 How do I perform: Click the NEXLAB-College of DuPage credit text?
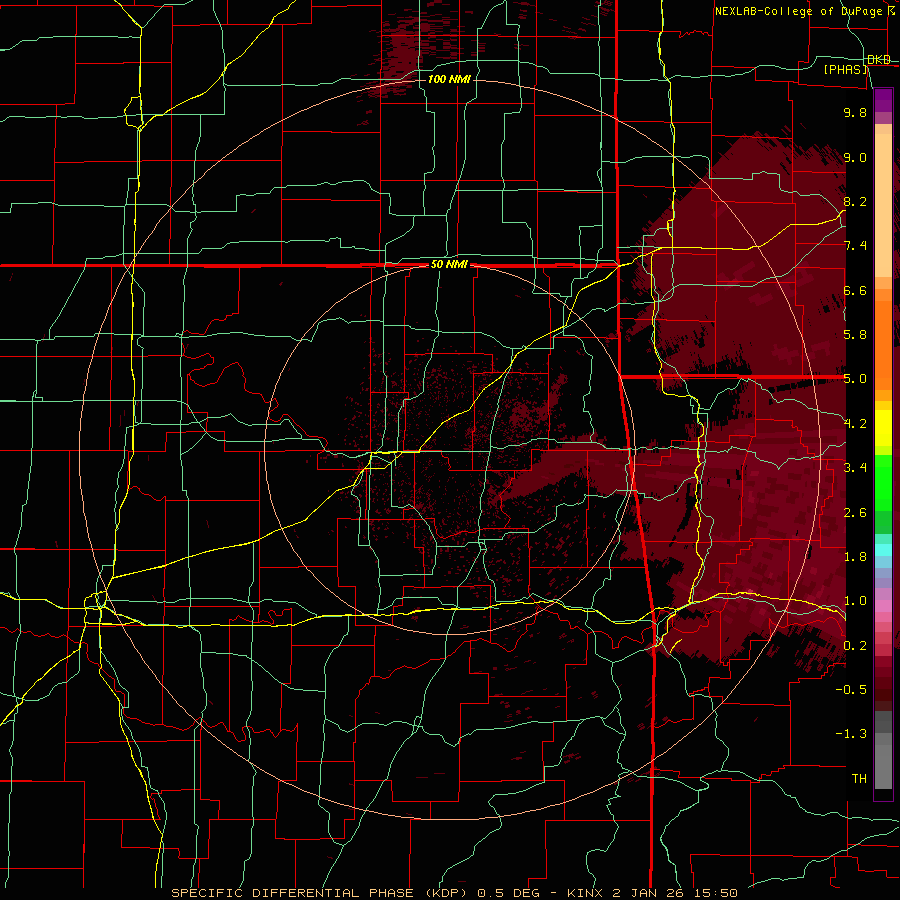point(801,11)
